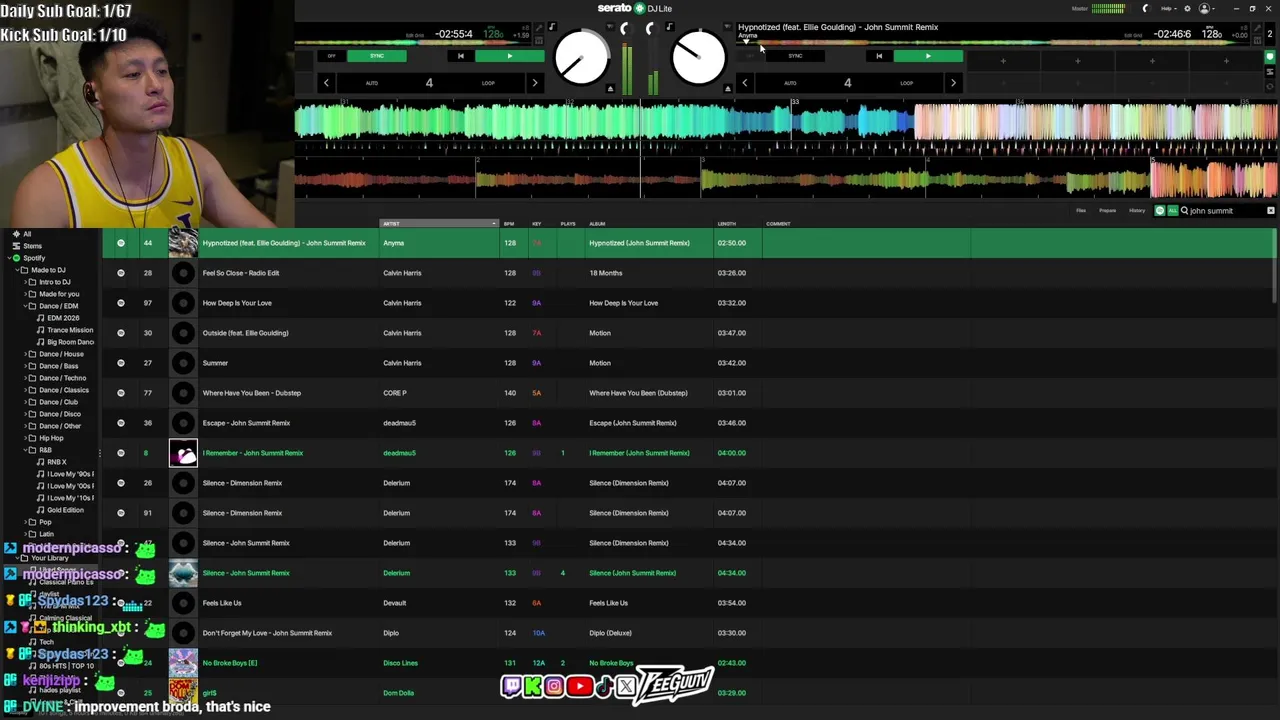The height and width of the screenshot is (720, 1280).
Task: Expand the Dance / House folder
Action: (x=27, y=354)
